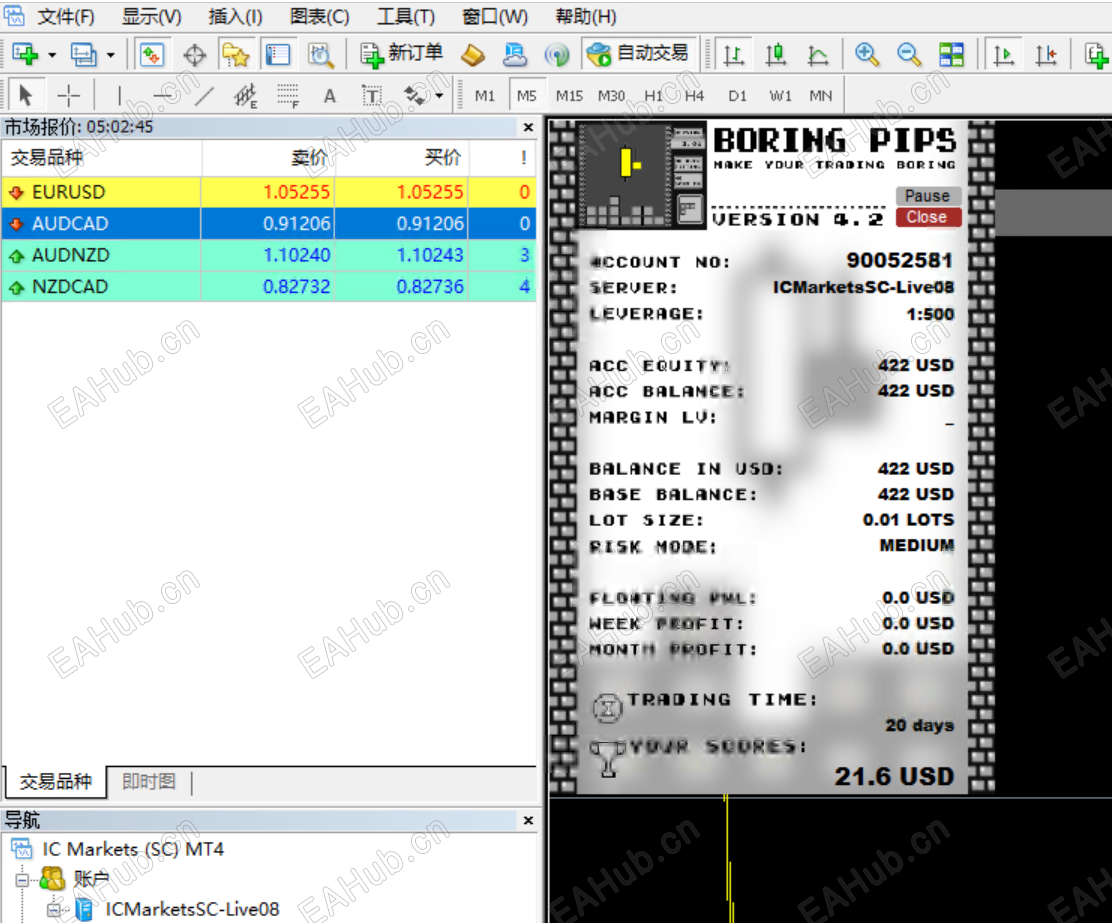Close the 市场报价 Market Watch panel
Image resolution: width=1112 pixels, height=923 pixels.
pyautogui.click(x=528, y=127)
